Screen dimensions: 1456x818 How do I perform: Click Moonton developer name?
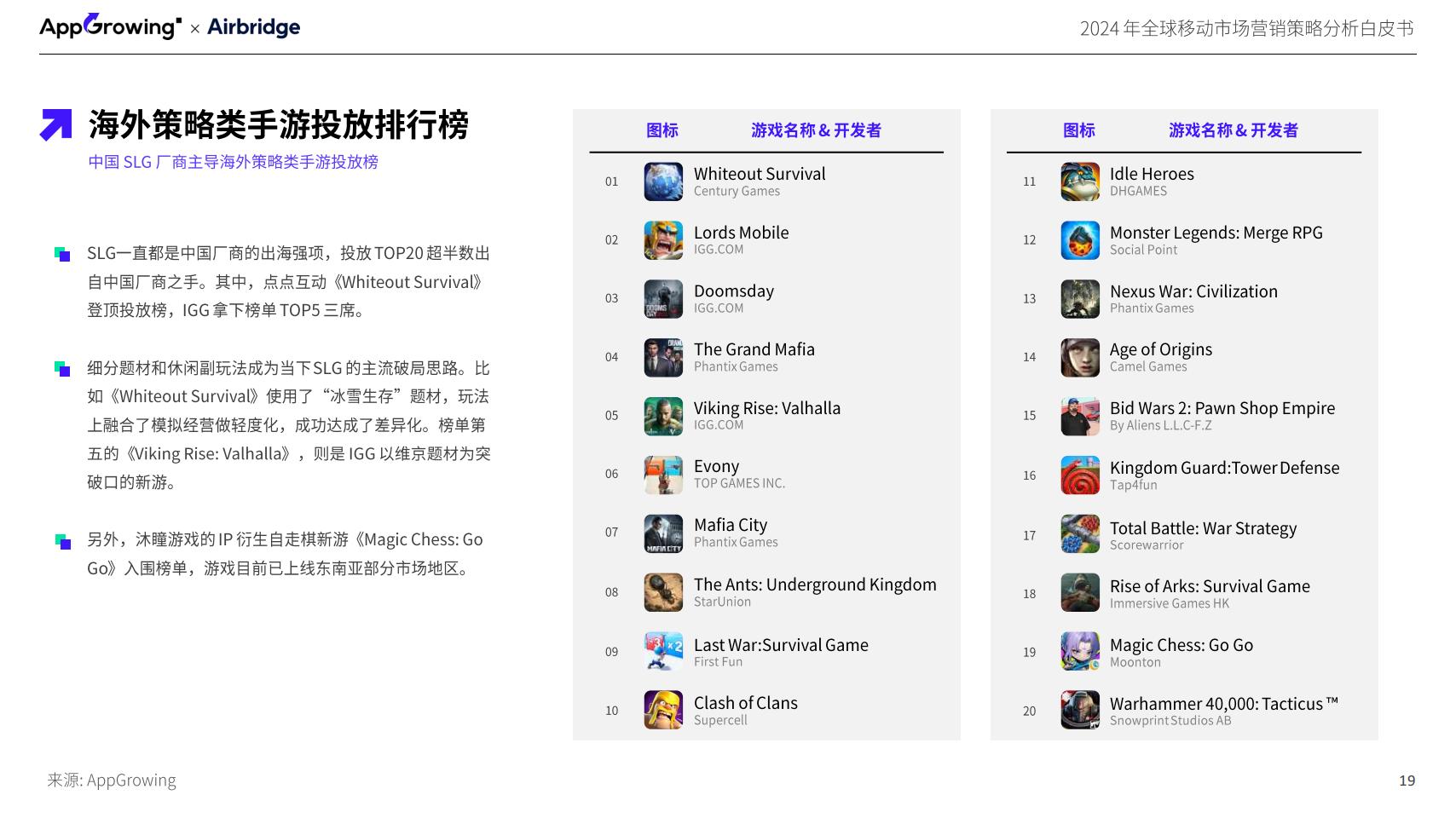tap(1135, 662)
